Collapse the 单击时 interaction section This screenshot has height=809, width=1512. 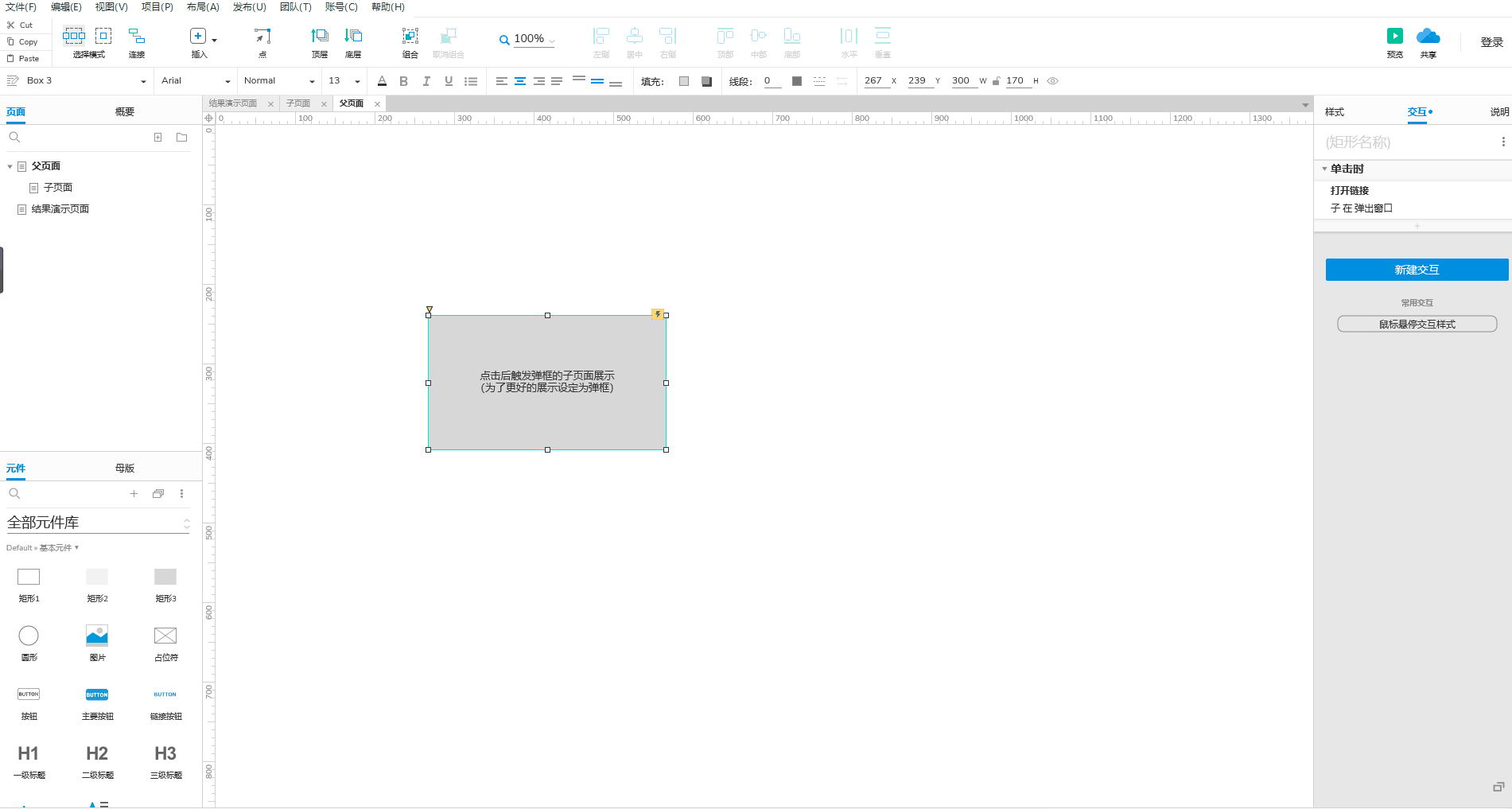click(1324, 169)
